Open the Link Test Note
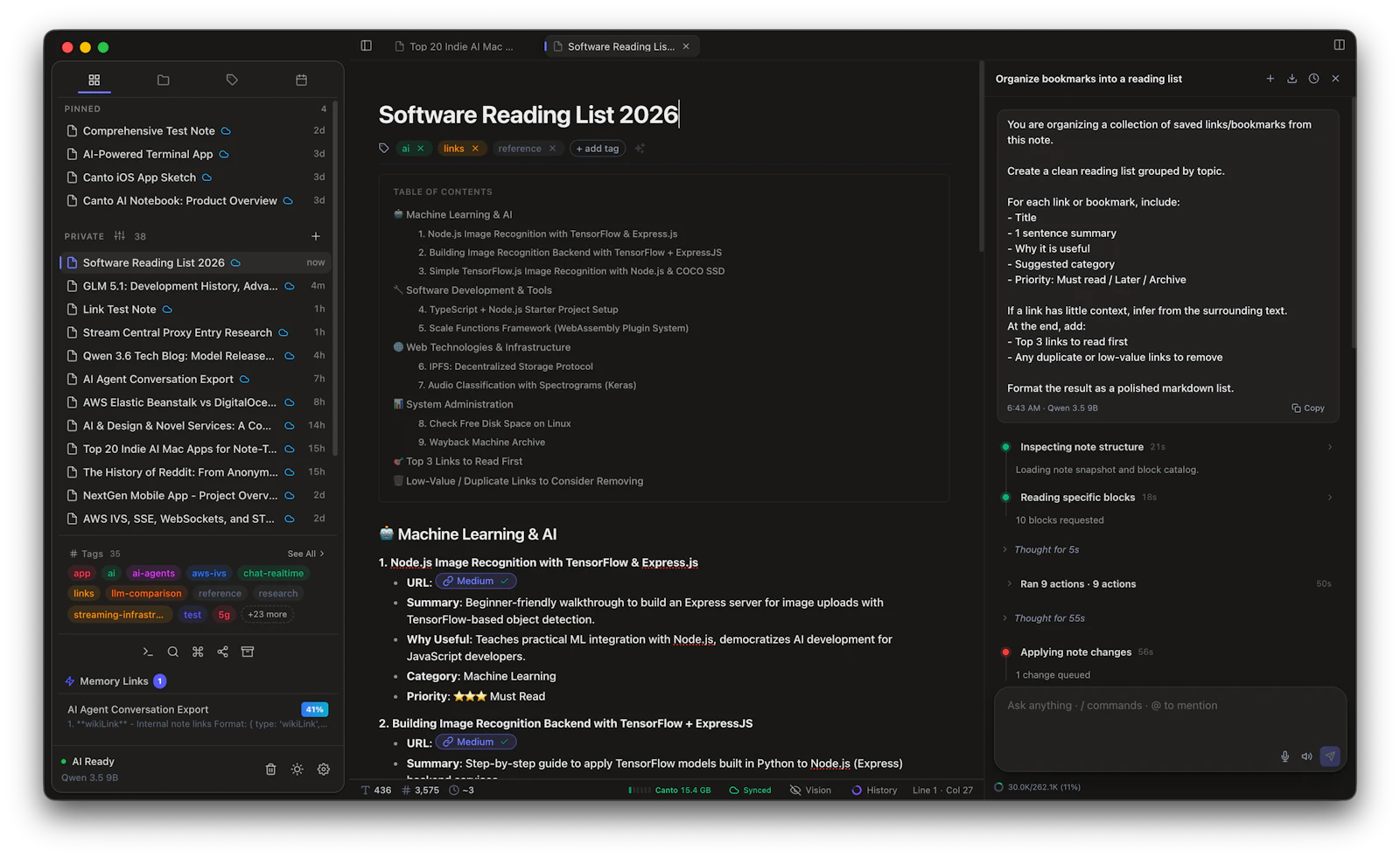The height and width of the screenshot is (858, 1400). point(194,310)
